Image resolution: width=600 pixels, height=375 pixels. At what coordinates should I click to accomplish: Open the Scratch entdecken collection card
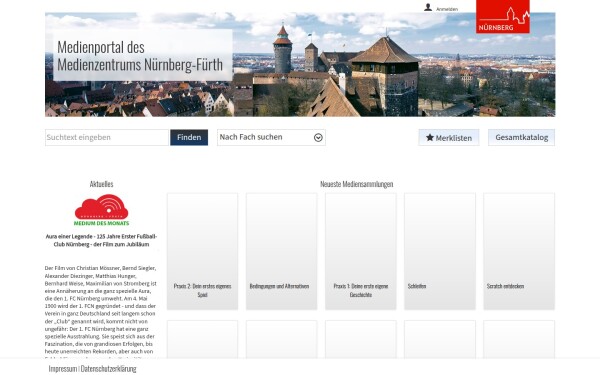click(x=519, y=251)
